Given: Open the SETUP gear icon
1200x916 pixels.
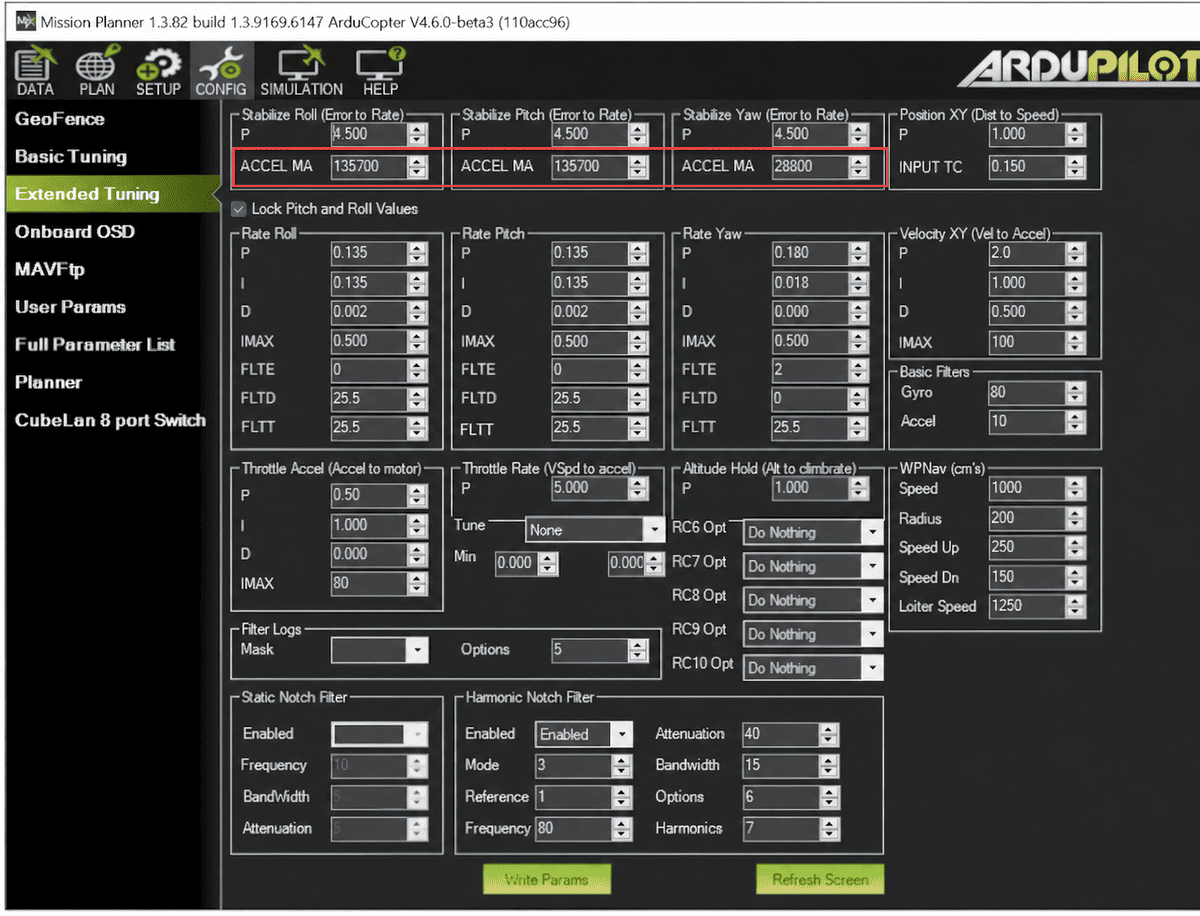Looking at the screenshot, I should coord(158,73).
